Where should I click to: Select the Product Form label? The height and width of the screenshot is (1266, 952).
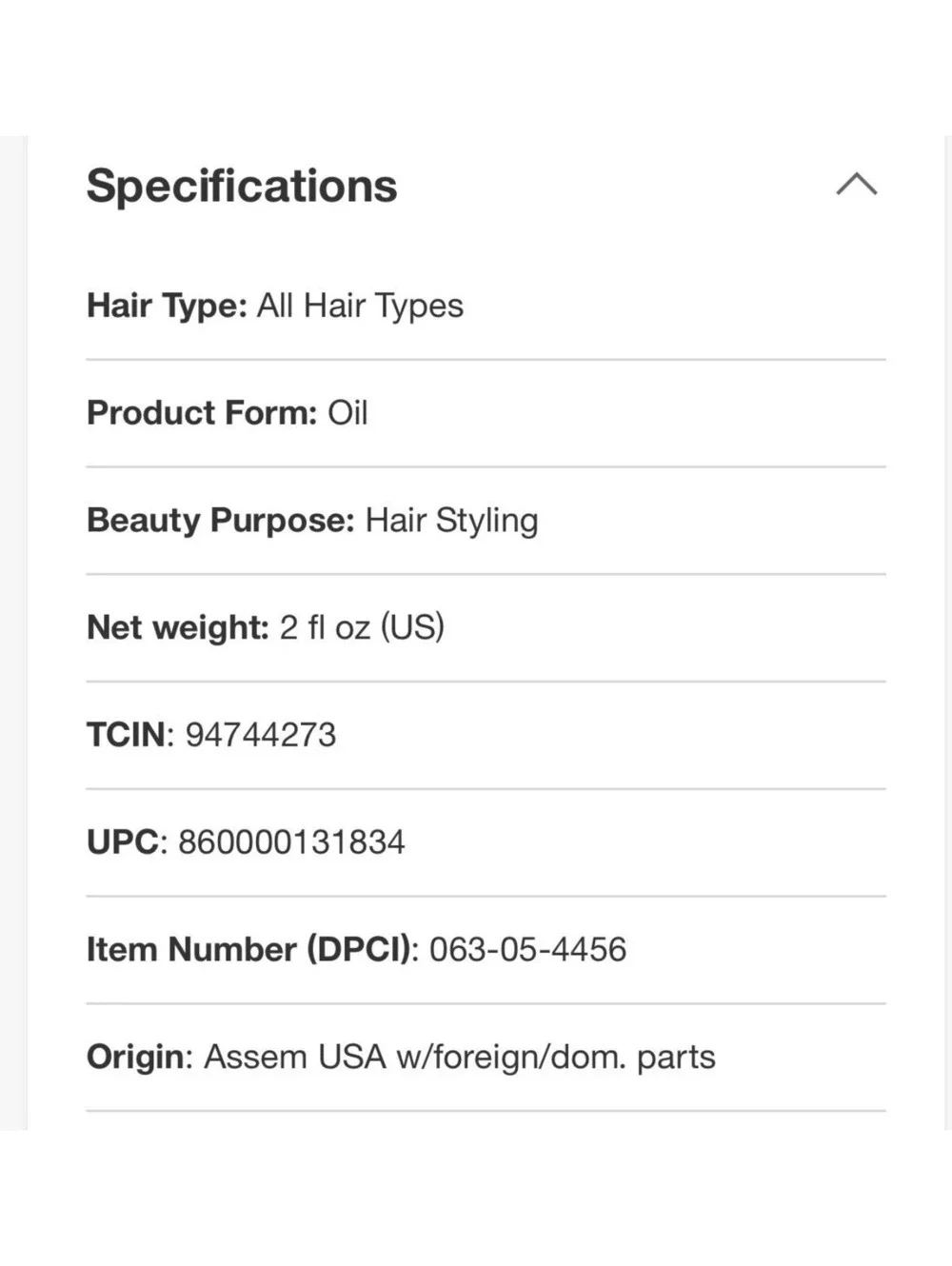[202, 413]
